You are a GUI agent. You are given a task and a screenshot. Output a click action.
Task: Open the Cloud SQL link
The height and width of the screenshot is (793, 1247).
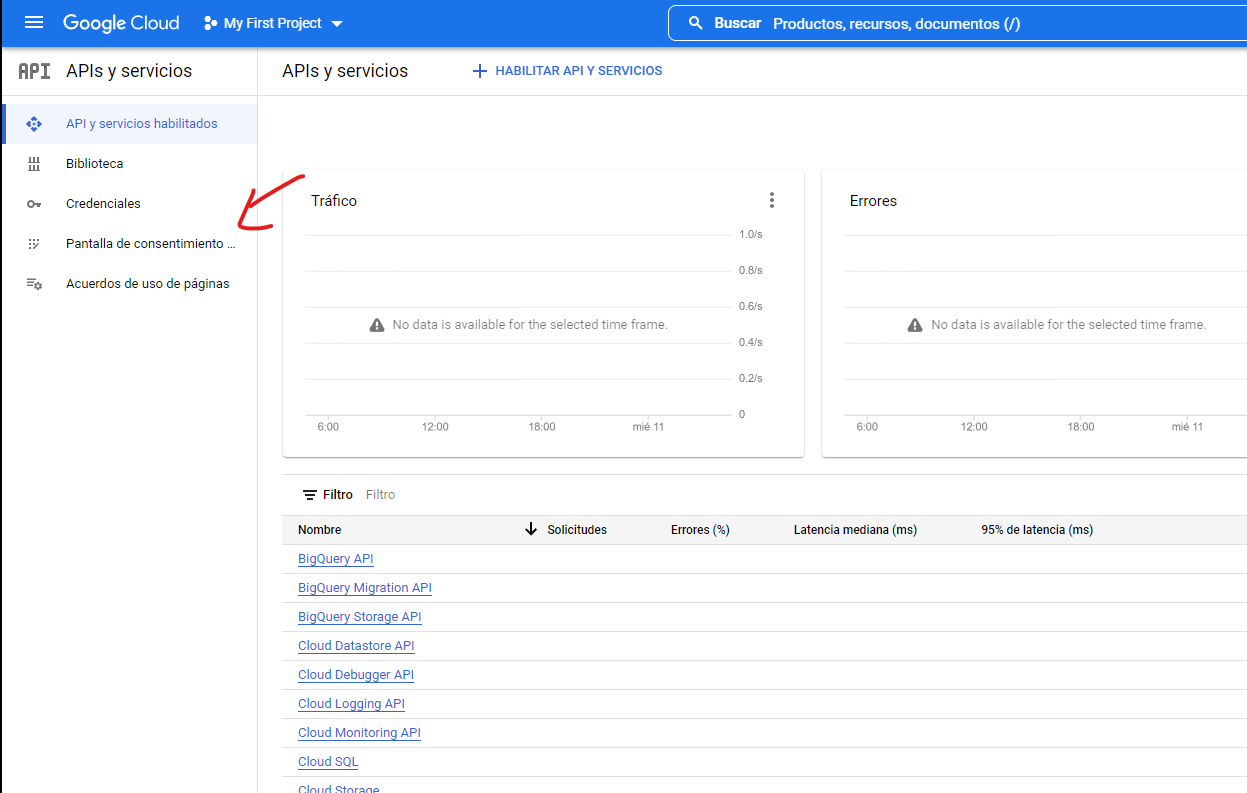click(328, 762)
